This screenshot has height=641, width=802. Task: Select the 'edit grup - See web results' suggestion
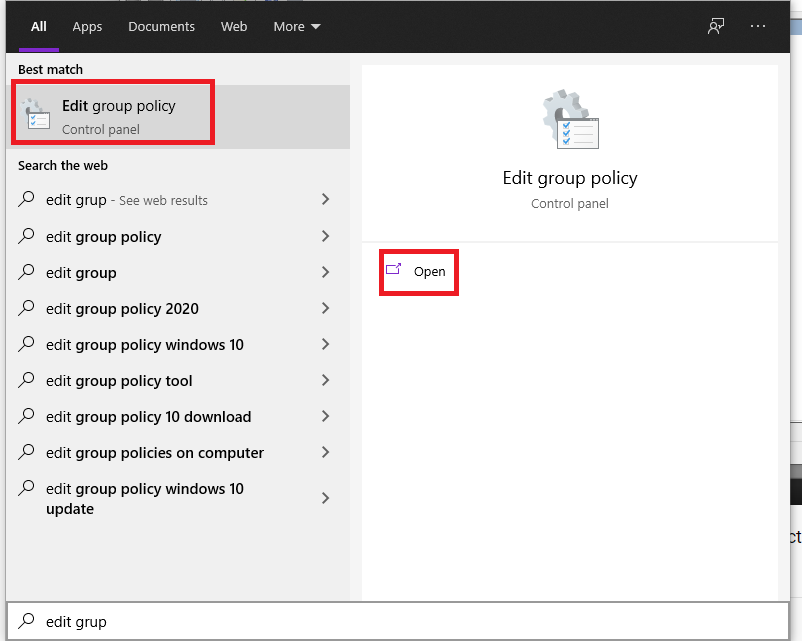[x=127, y=200]
